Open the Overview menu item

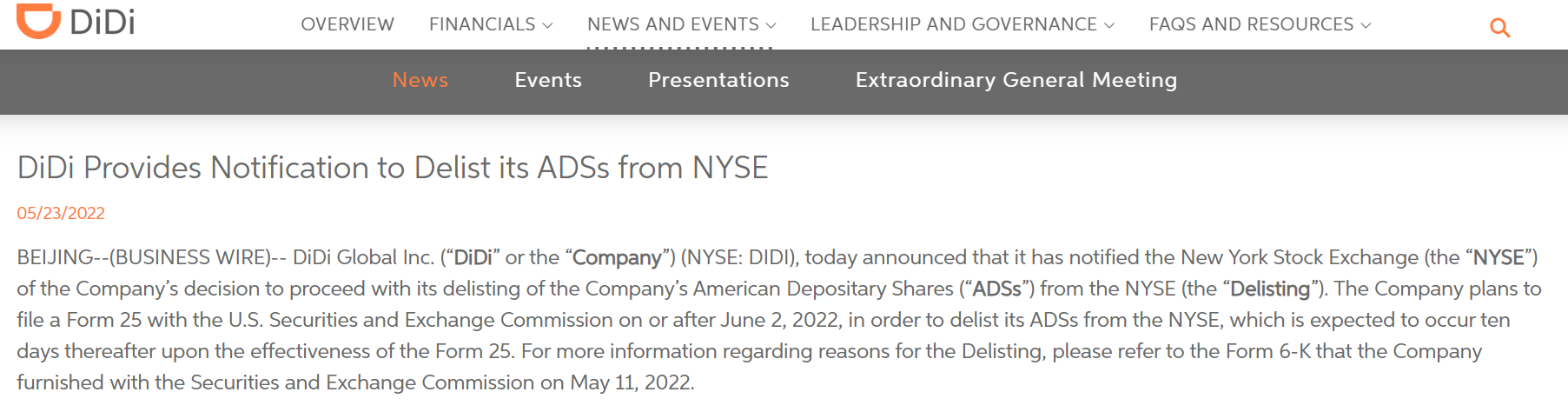tap(347, 24)
